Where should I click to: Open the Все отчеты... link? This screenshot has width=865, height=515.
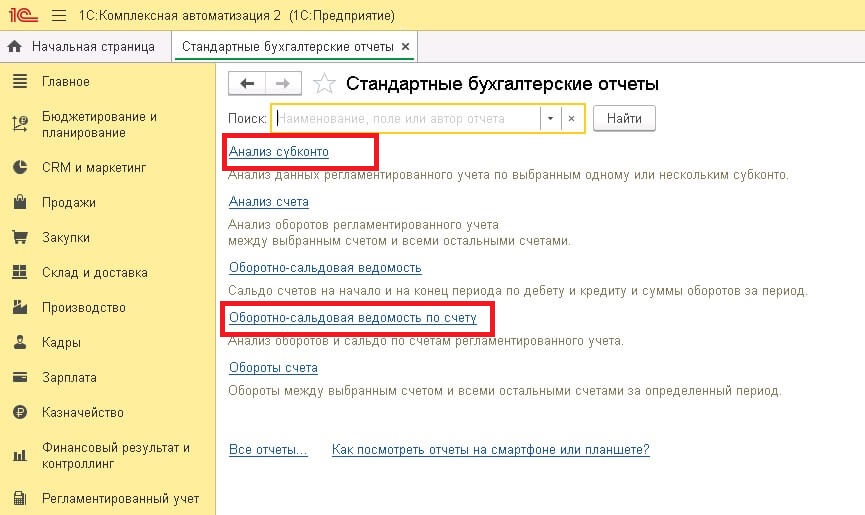tap(268, 450)
